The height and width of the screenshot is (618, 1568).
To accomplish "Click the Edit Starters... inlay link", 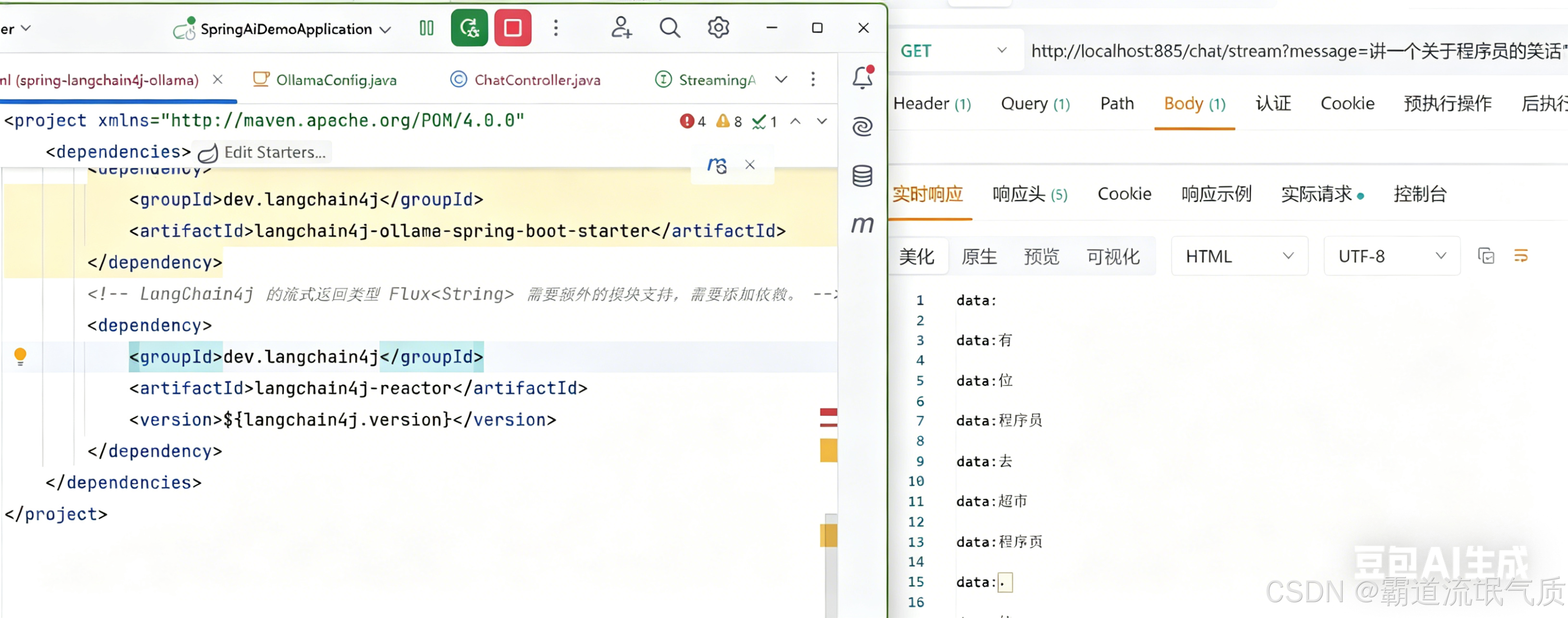I will [x=274, y=152].
